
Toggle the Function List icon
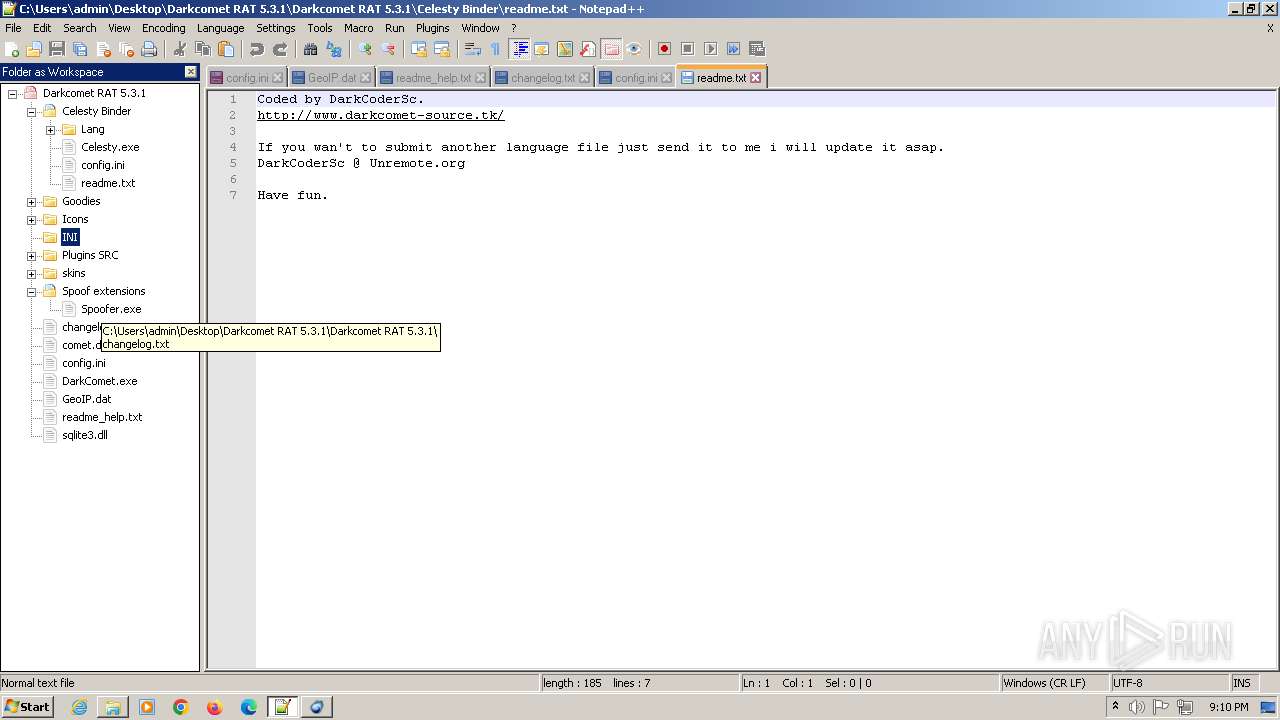point(588,49)
